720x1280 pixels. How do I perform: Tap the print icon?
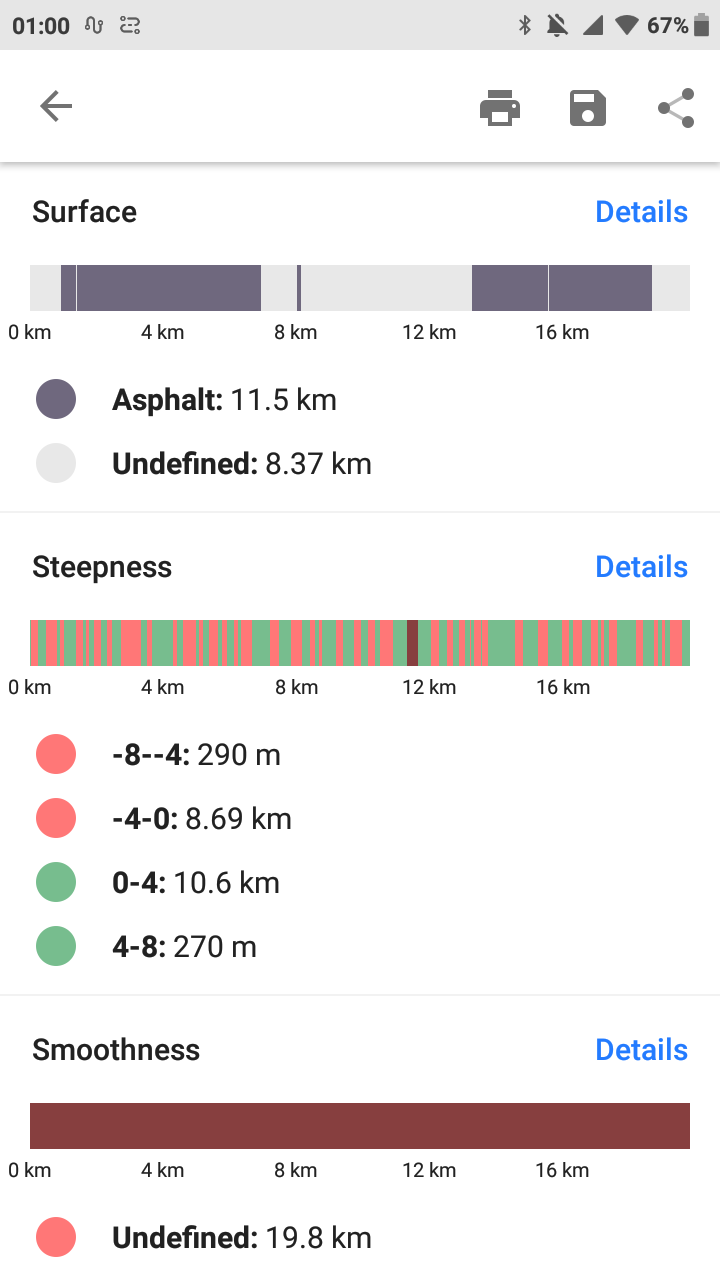pyautogui.click(x=500, y=107)
